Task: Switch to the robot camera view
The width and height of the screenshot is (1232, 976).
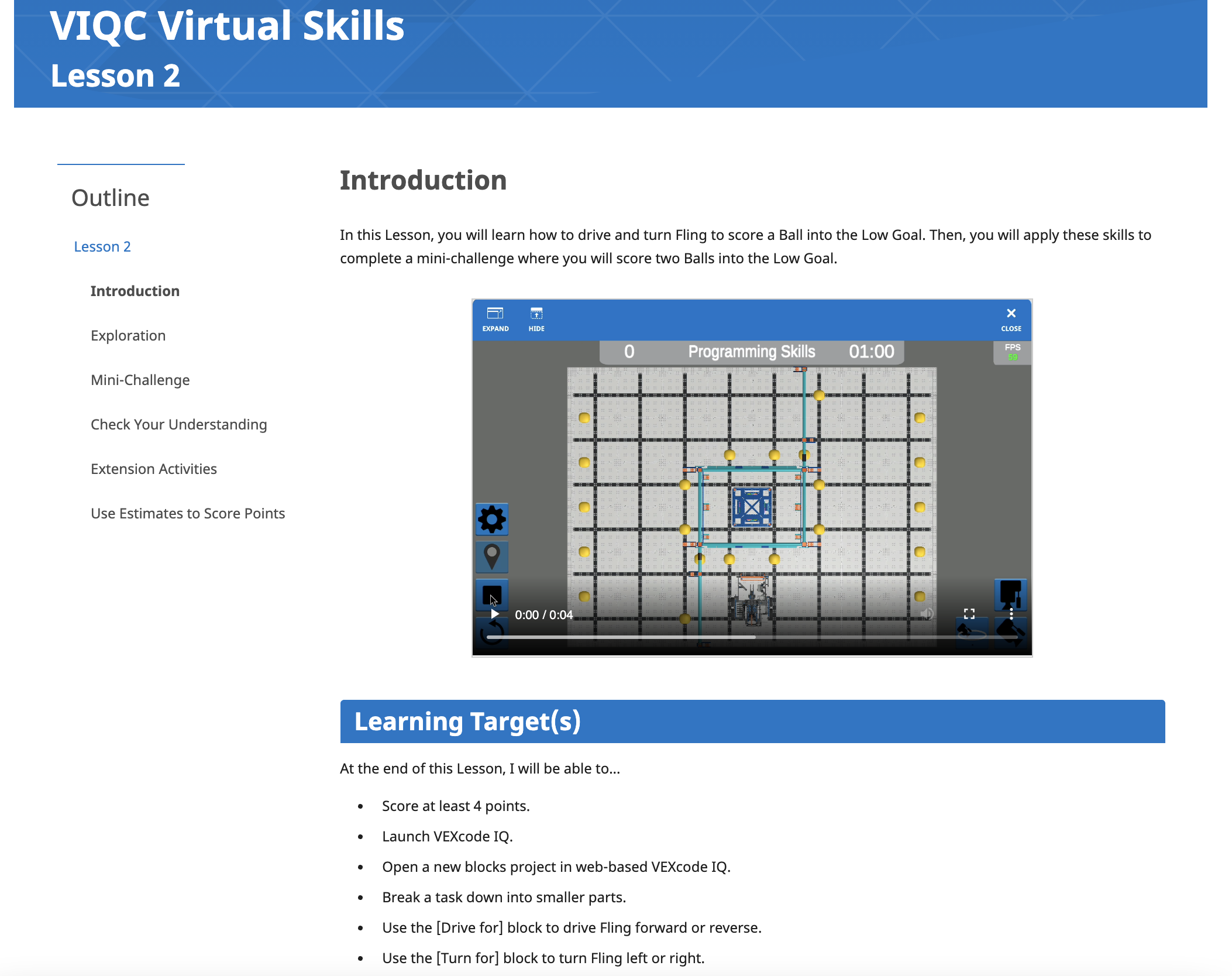Action: 1010,594
